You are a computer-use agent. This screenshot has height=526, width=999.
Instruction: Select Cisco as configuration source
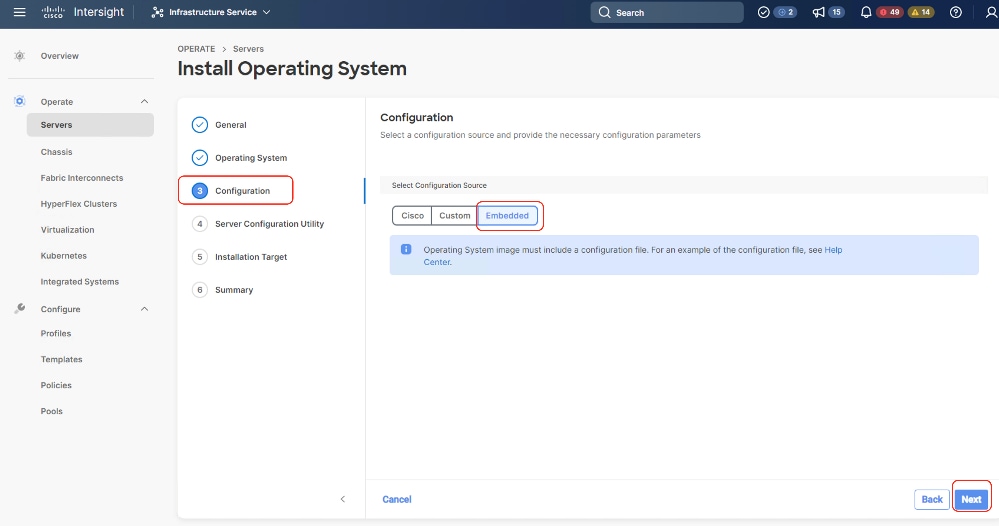point(412,216)
